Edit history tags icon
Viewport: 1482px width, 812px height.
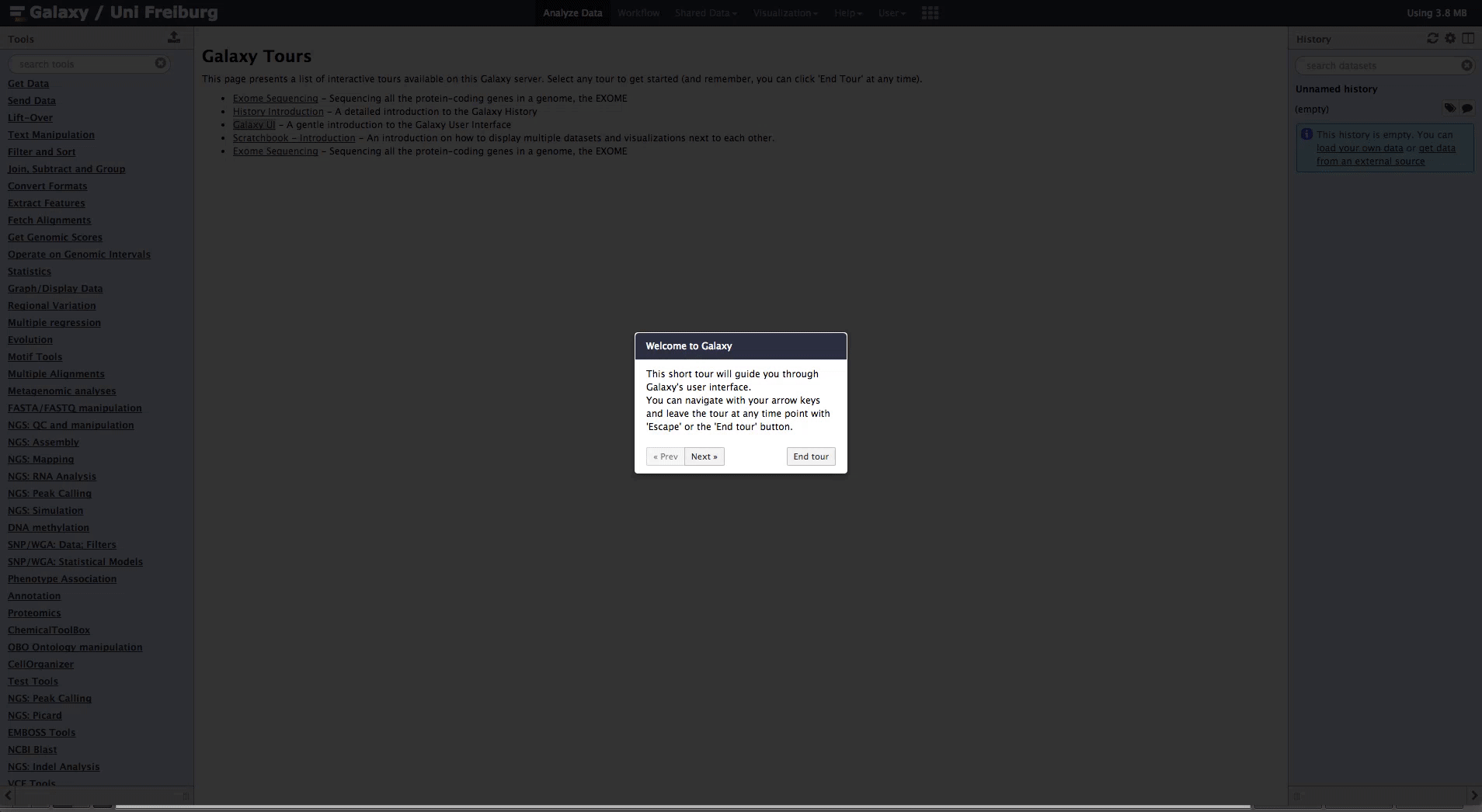1449,109
